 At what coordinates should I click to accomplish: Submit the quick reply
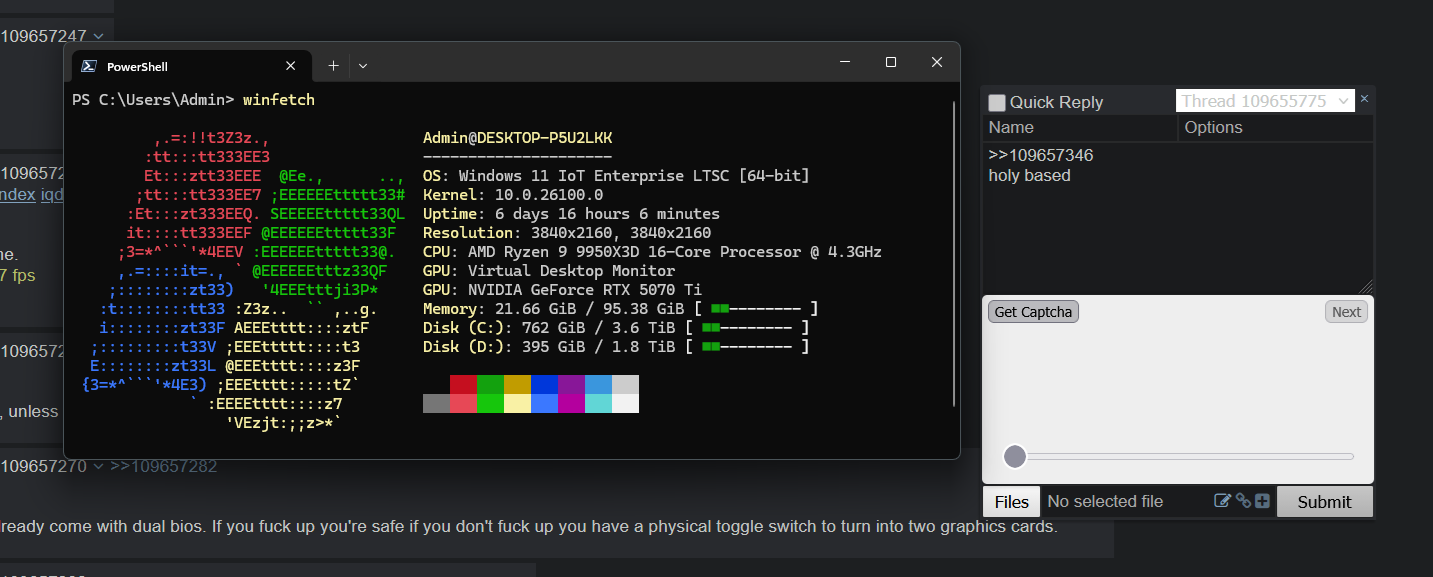point(1325,502)
